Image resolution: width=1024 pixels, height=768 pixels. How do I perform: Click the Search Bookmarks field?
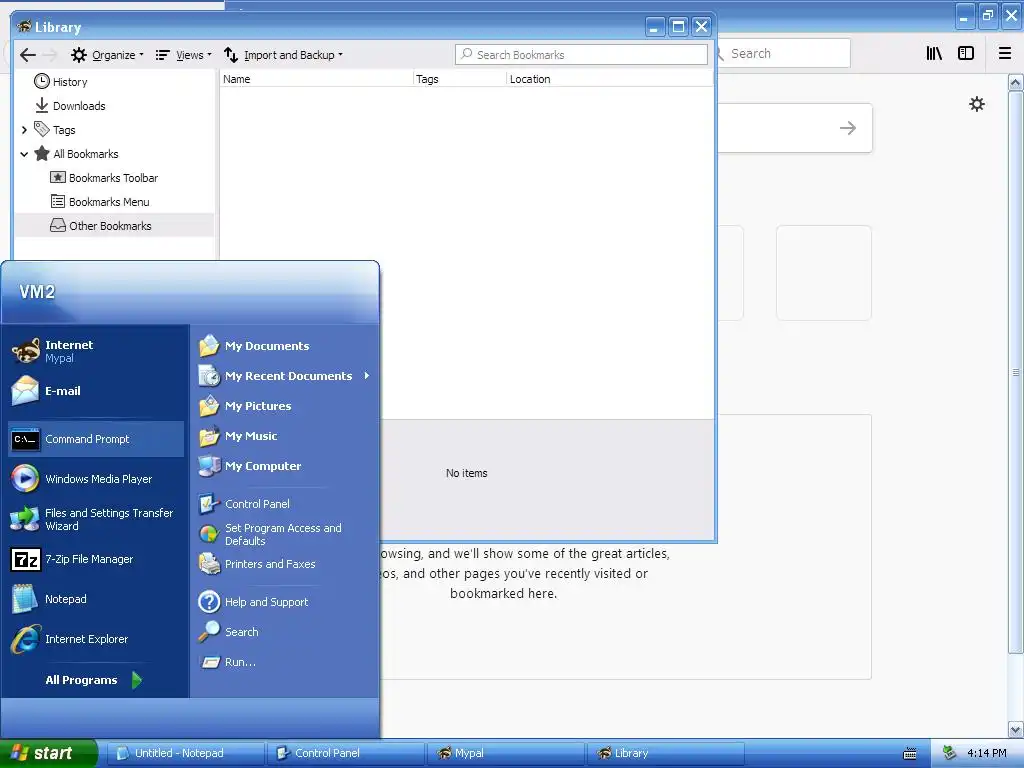(581, 55)
